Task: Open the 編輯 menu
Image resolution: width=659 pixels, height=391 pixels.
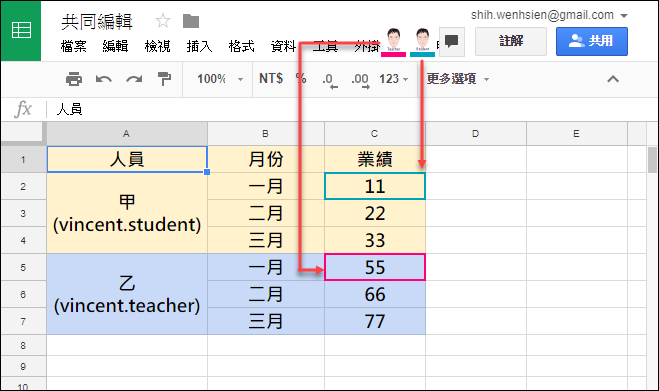Action: [115, 46]
